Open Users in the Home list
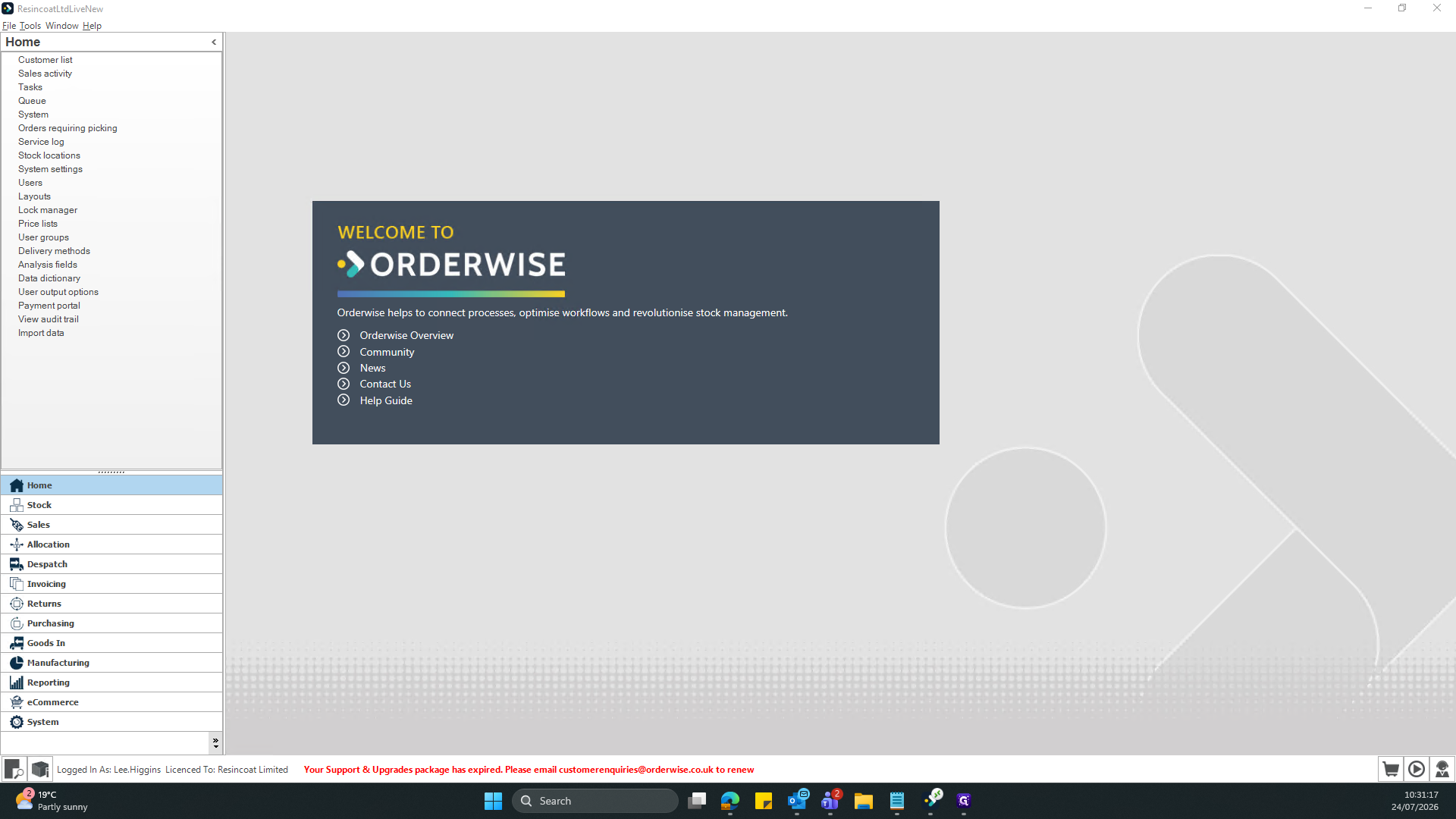The height and width of the screenshot is (819, 1456). click(30, 183)
